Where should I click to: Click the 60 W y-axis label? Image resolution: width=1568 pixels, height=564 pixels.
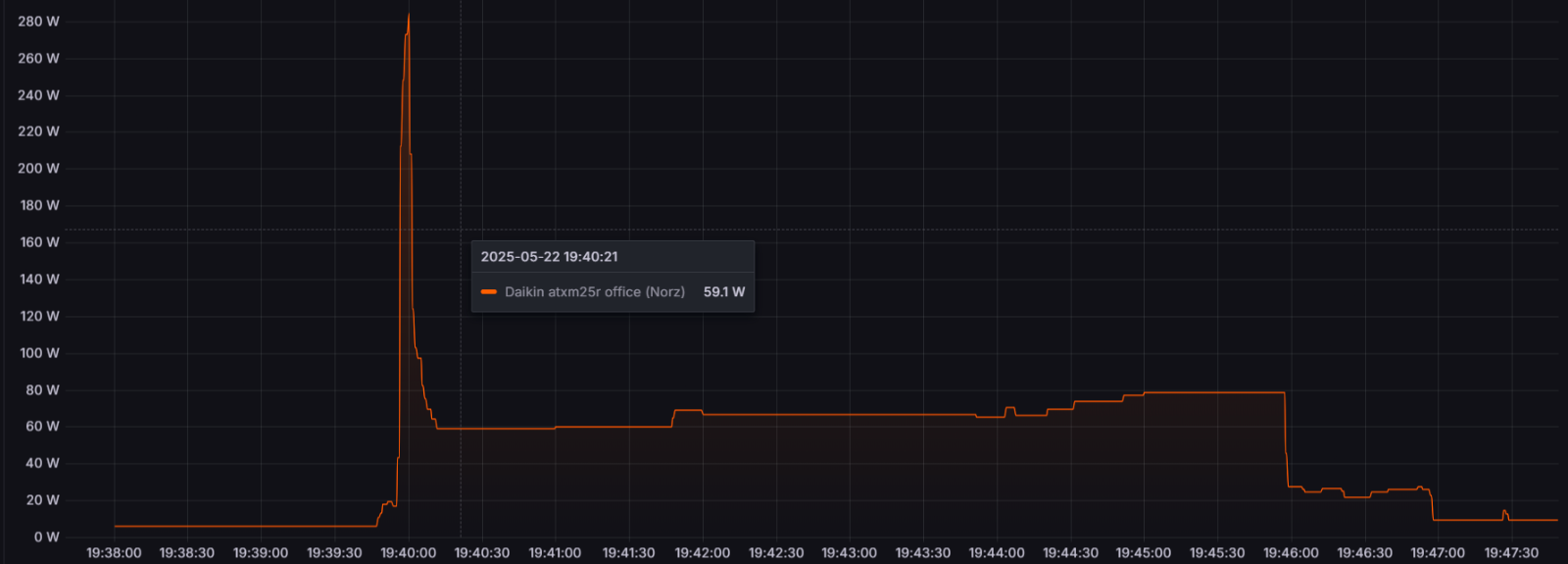coord(42,427)
